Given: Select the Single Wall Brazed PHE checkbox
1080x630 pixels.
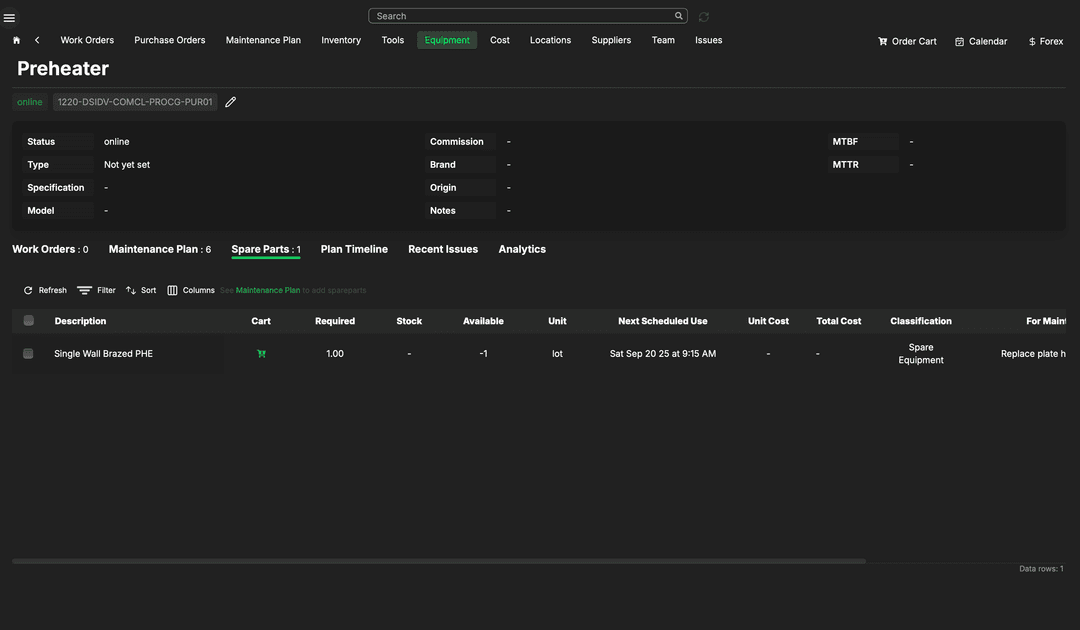Looking at the screenshot, I should pos(28,354).
